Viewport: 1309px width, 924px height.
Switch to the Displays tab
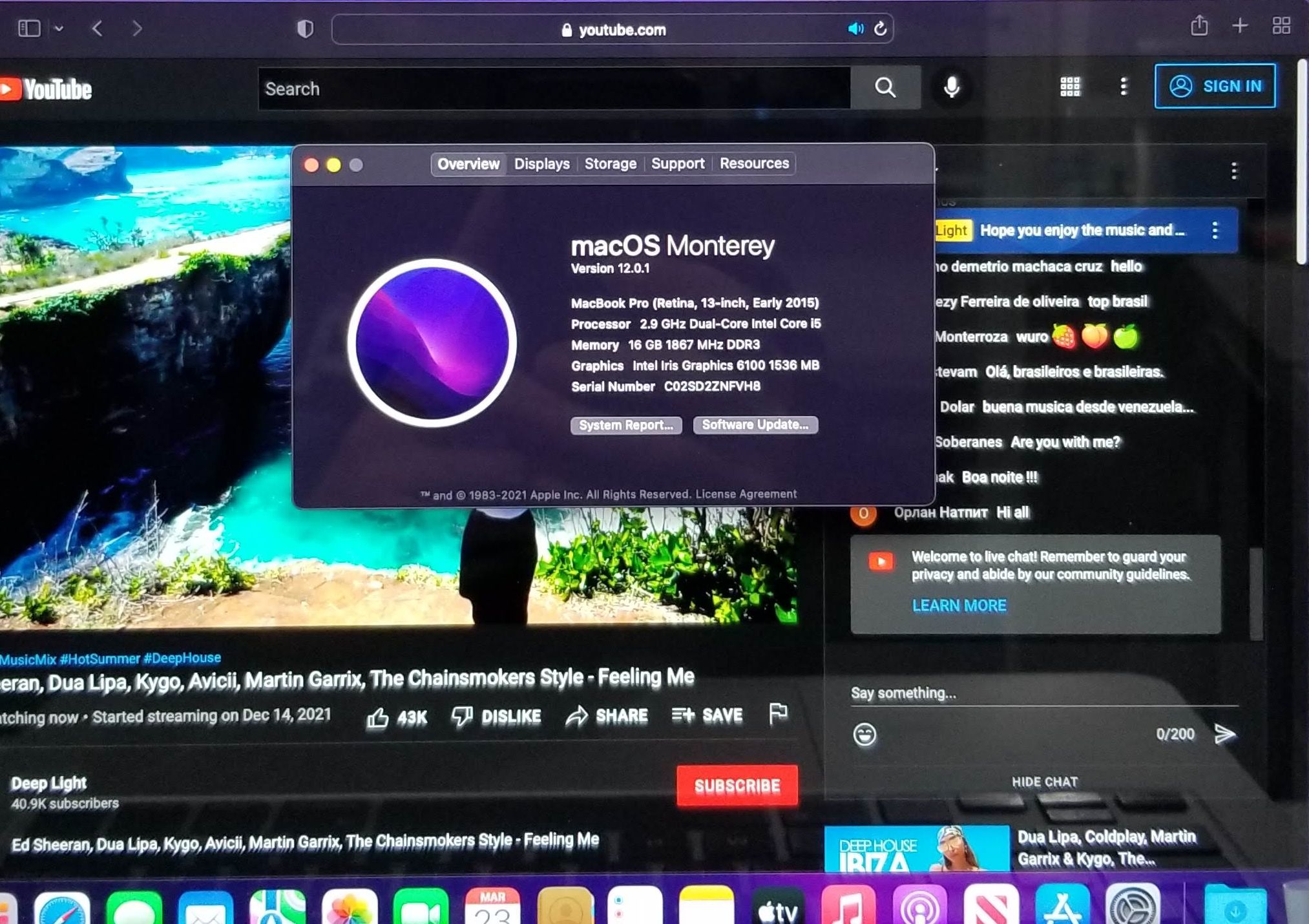(x=541, y=164)
